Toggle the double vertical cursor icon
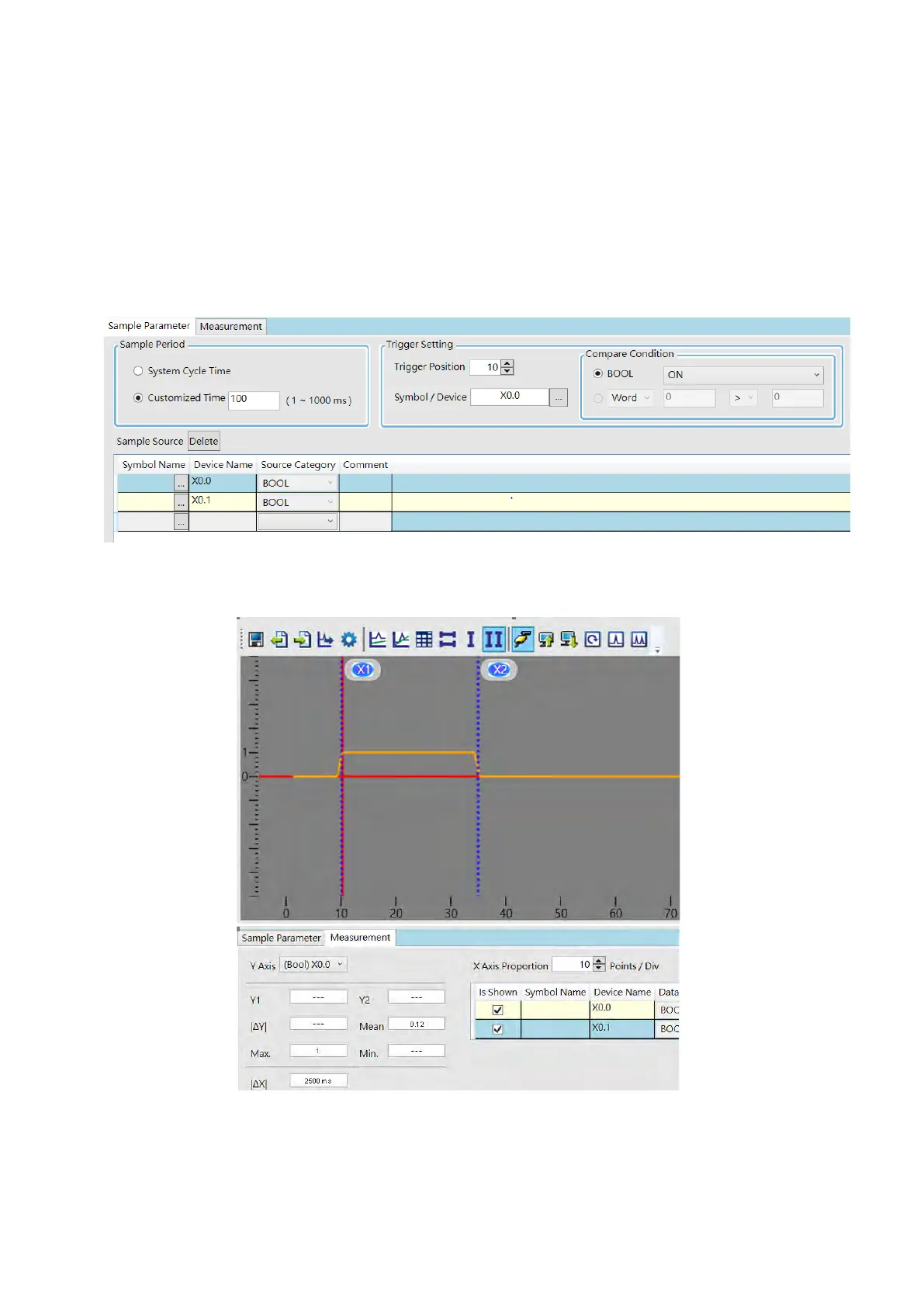 pos(493,640)
